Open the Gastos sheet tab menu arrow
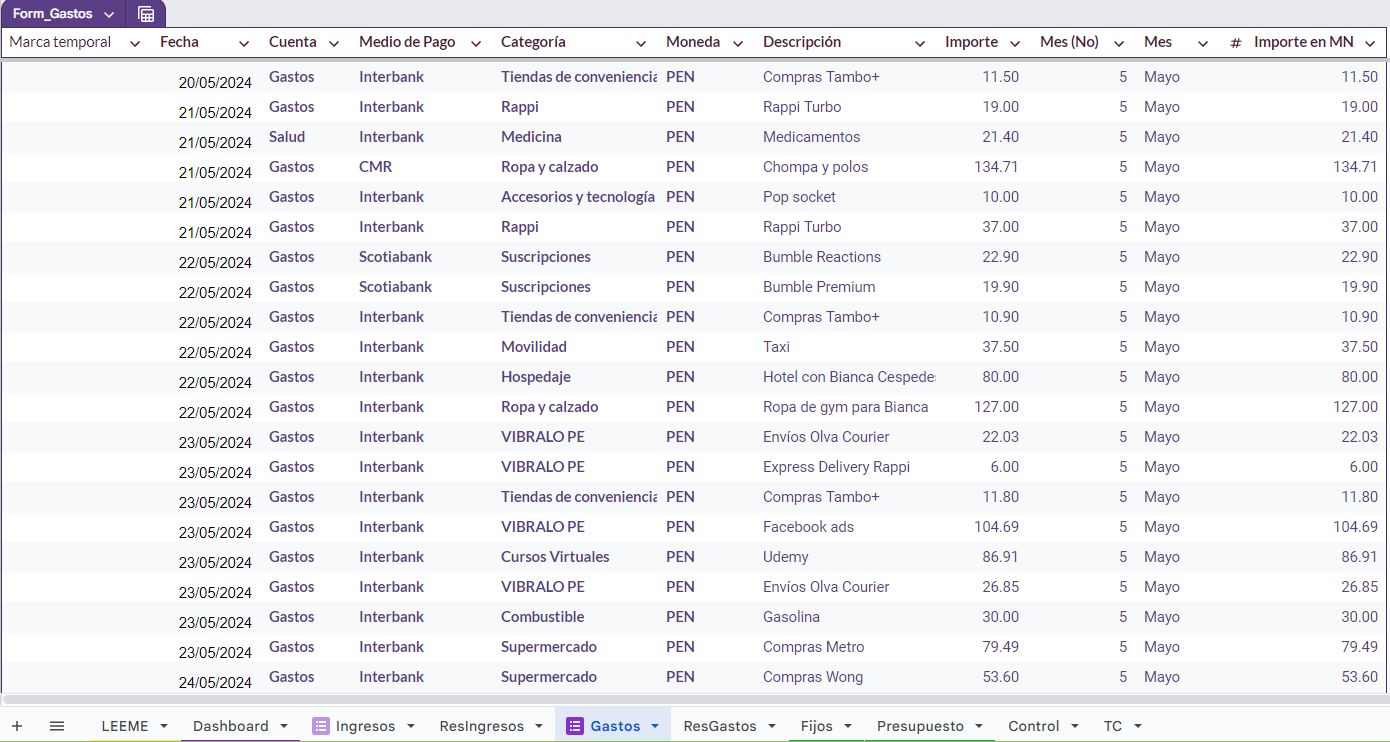 pyautogui.click(x=655, y=726)
